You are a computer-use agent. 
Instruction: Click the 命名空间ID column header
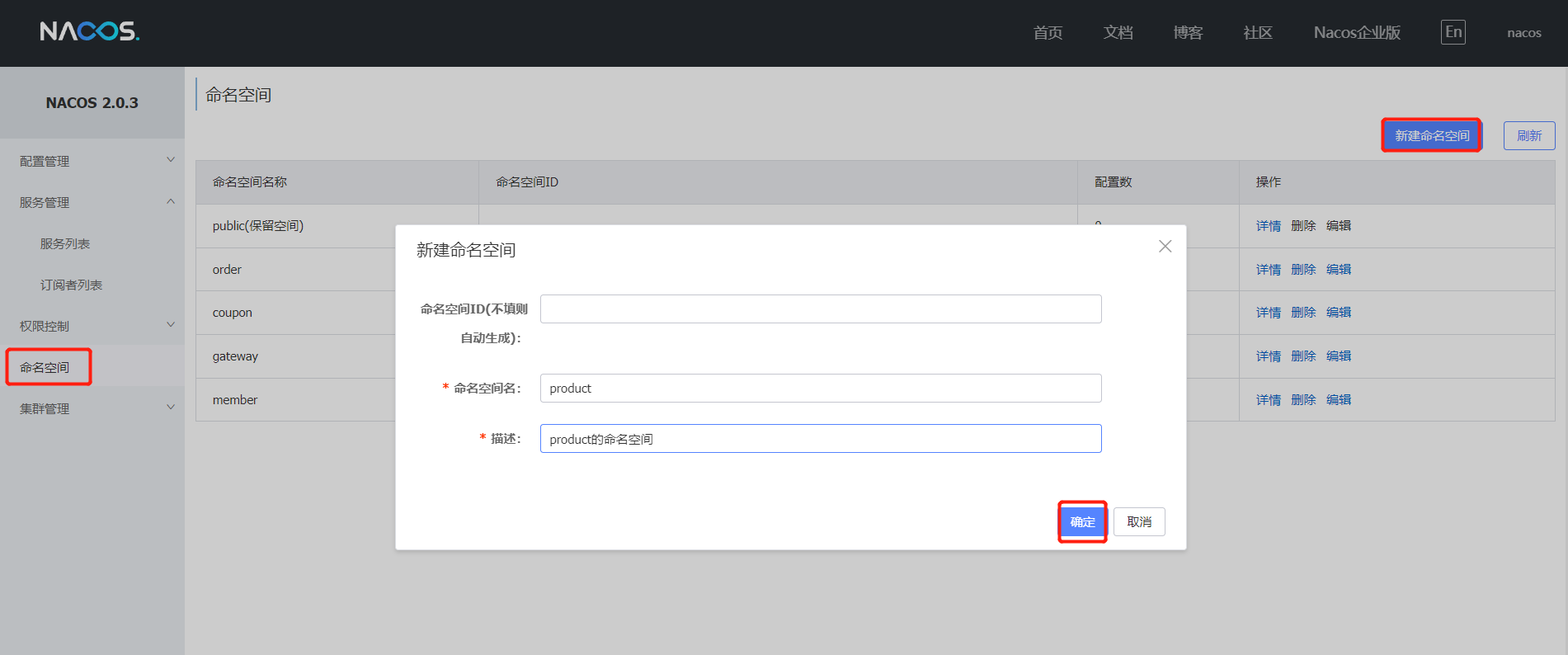(527, 181)
